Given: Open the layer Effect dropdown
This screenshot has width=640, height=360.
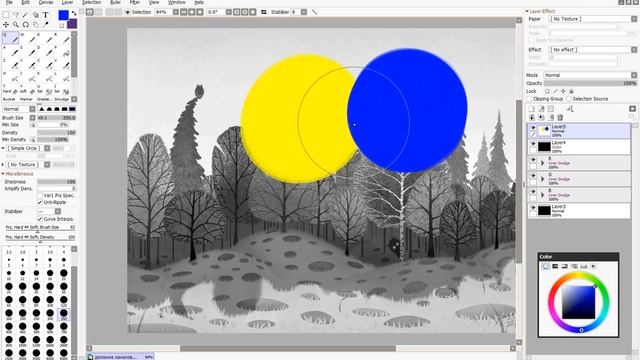Looking at the screenshot, I should (x=593, y=50).
